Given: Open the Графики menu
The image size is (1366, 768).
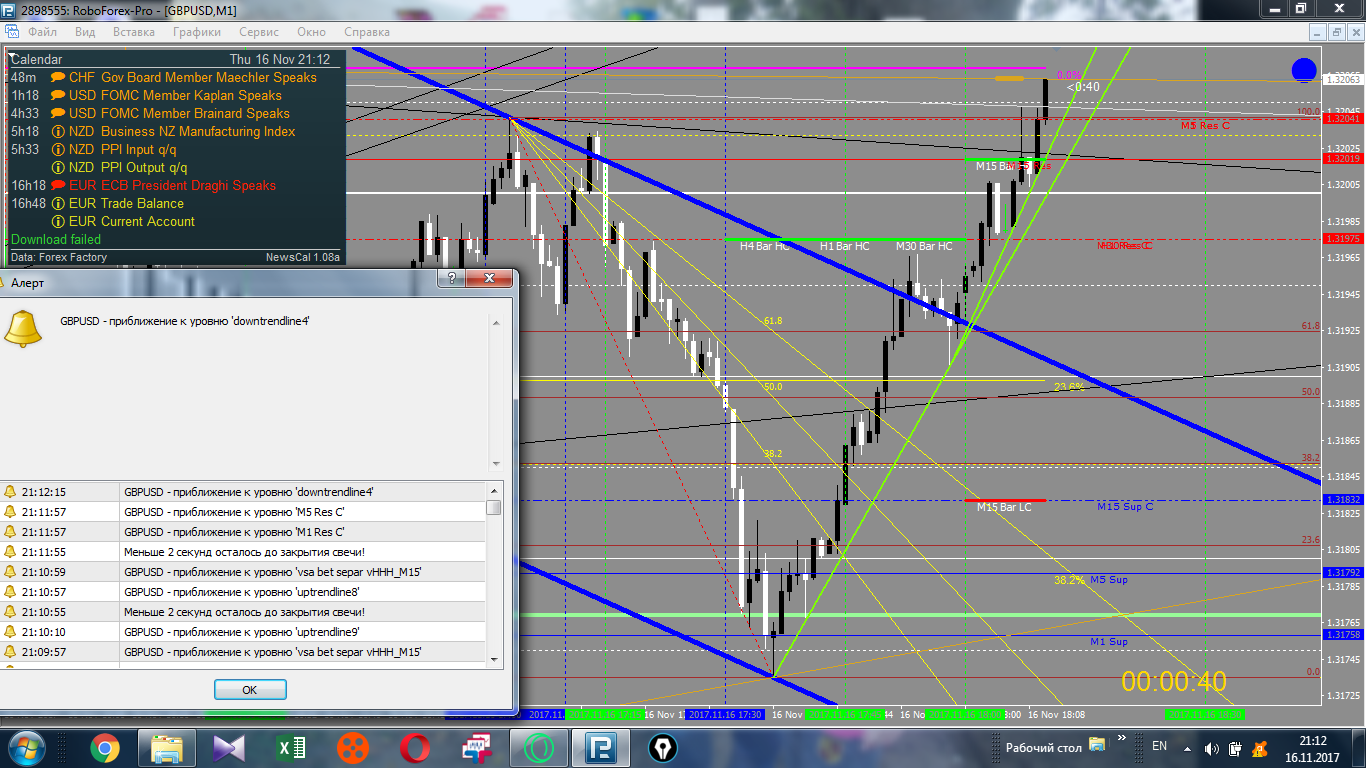Looking at the screenshot, I should point(197,32).
